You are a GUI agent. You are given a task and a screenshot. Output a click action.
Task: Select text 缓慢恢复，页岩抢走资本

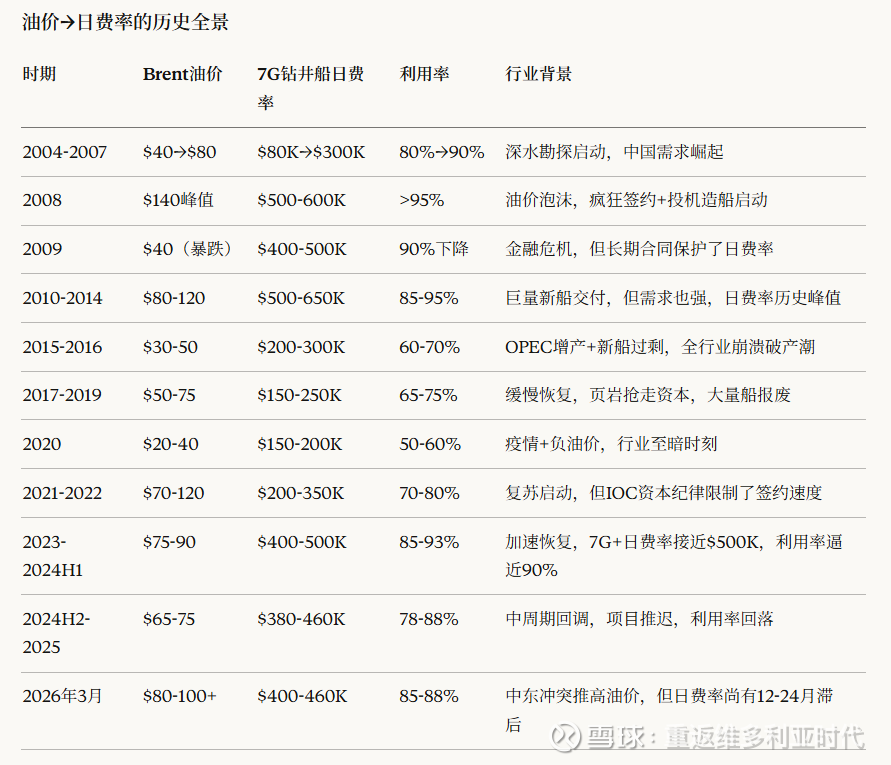pyautogui.click(x=597, y=395)
